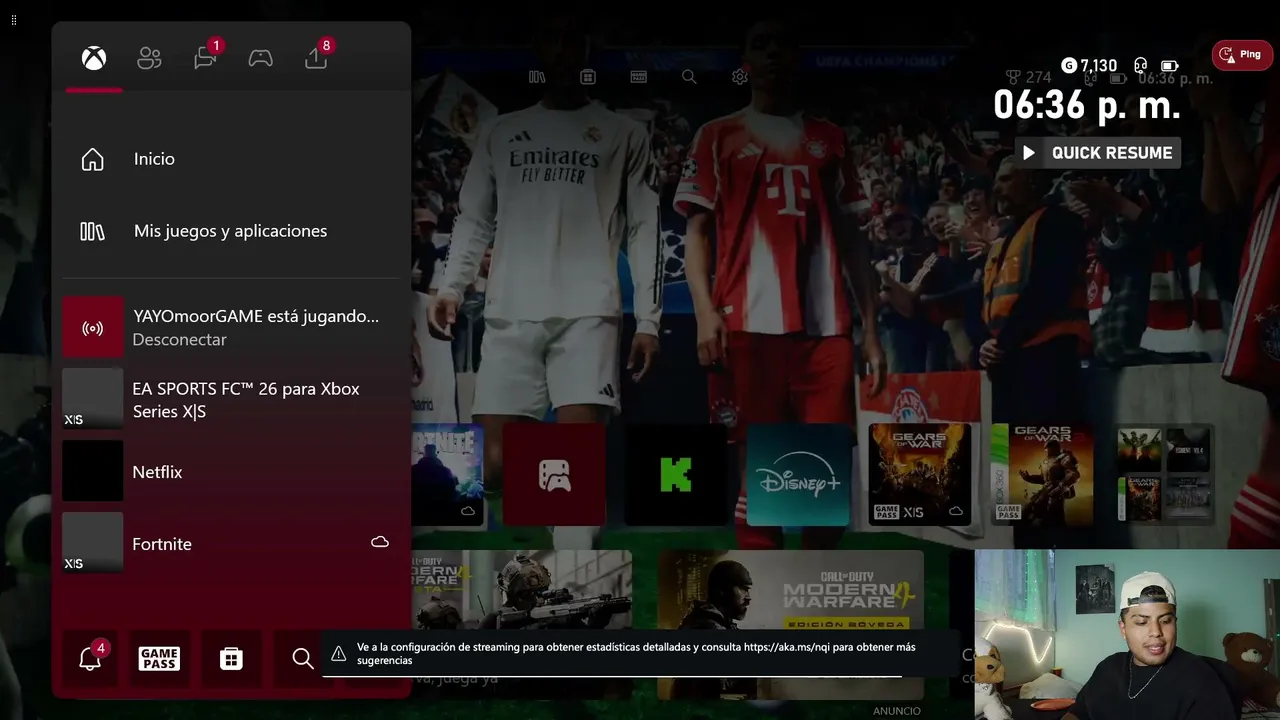Launch Fortnite from the guide's recent list

pos(231,543)
